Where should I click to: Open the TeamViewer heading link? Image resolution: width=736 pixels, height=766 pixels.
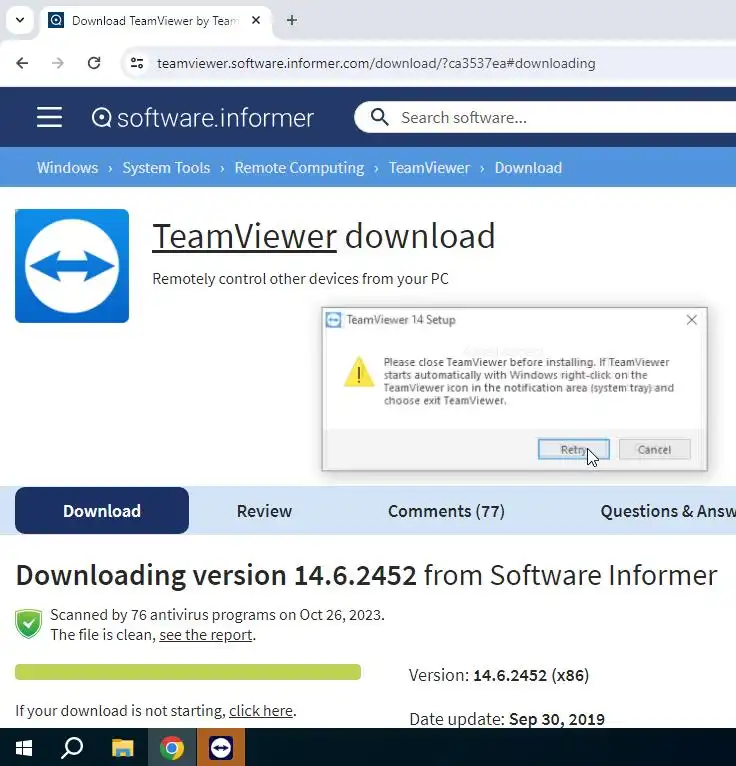(x=244, y=236)
